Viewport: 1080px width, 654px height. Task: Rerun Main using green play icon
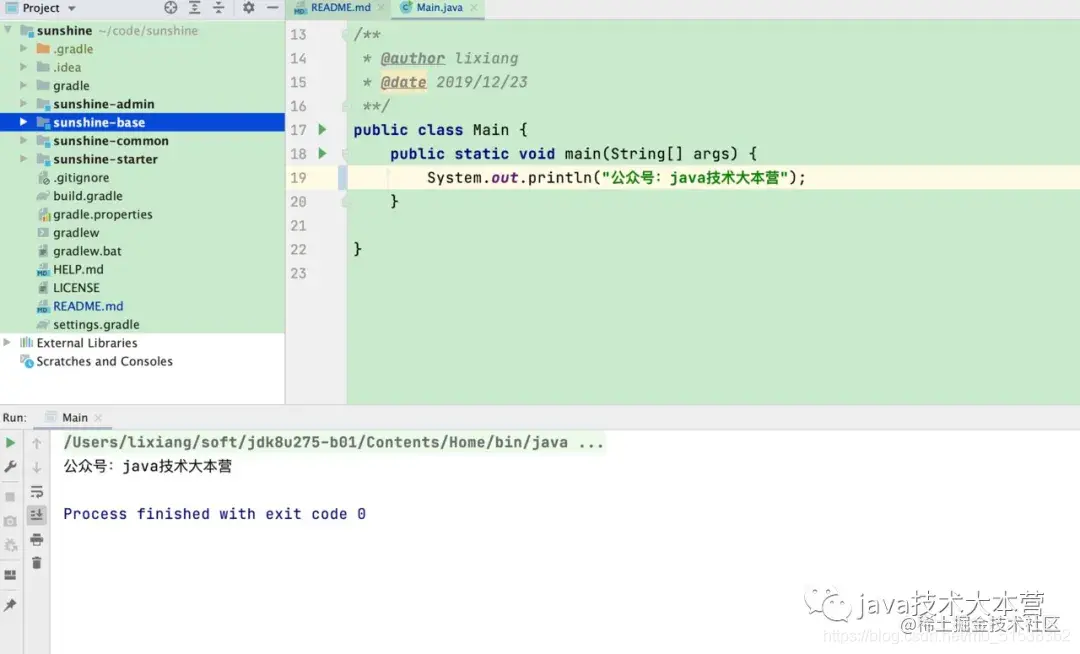10,443
